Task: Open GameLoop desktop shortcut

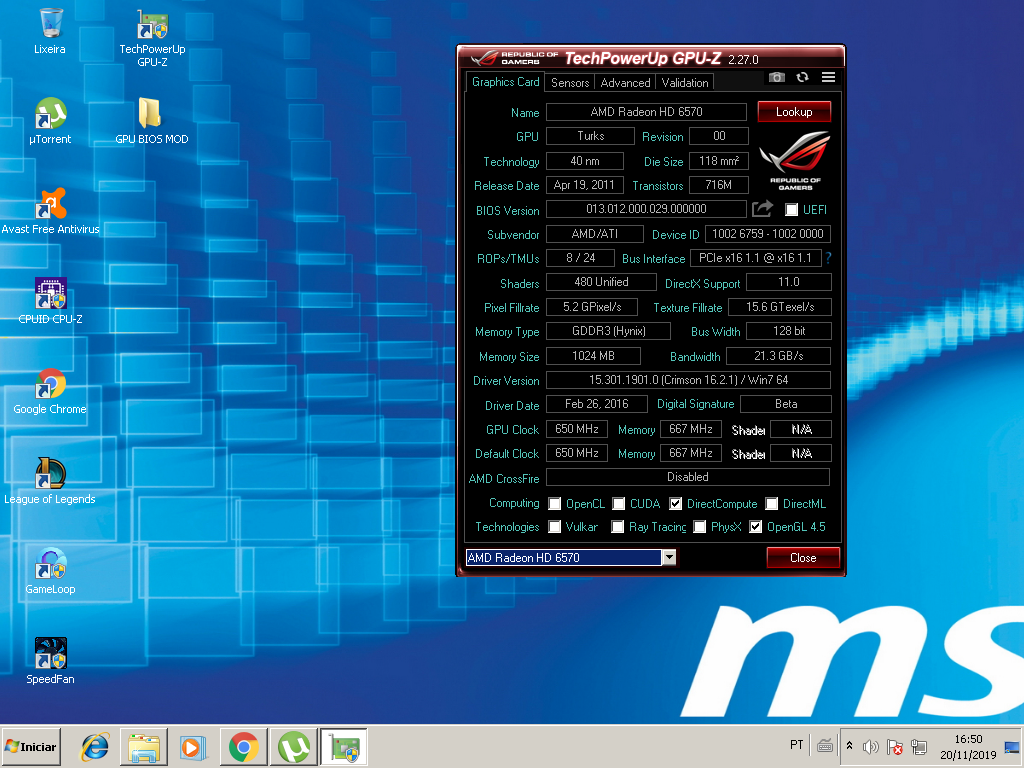Action: click(x=50, y=571)
